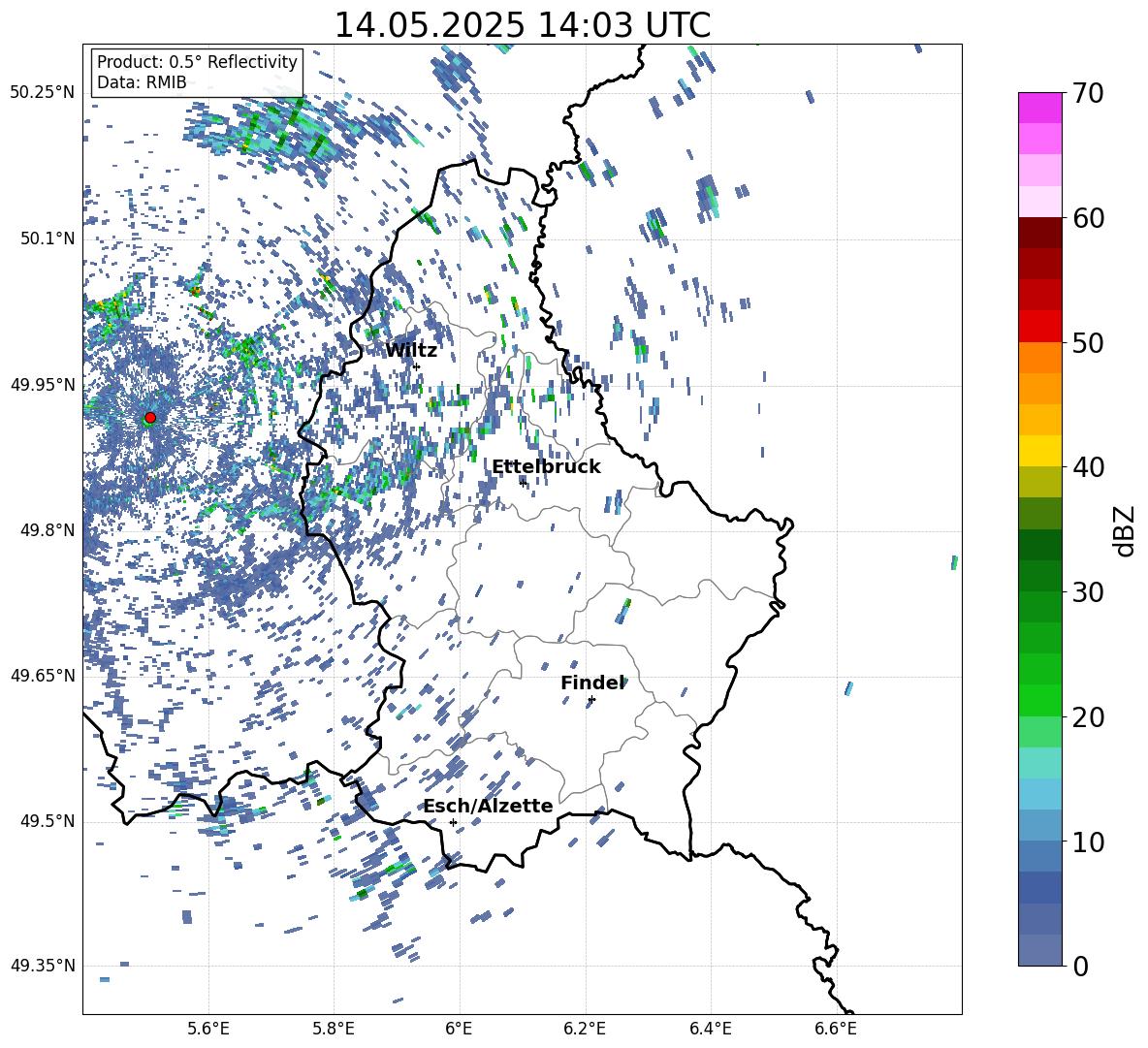The height and width of the screenshot is (1048, 1148).
Task: Click the Ettelbruck city label
Action: click(546, 467)
